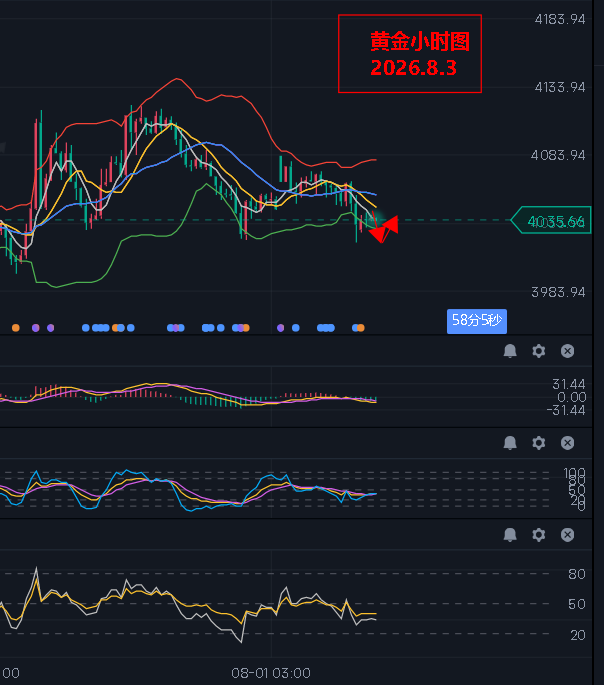Click the bell icon on the KDJ stochastic panel
Image resolution: width=604 pixels, height=685 pixels.
point(510,443)
